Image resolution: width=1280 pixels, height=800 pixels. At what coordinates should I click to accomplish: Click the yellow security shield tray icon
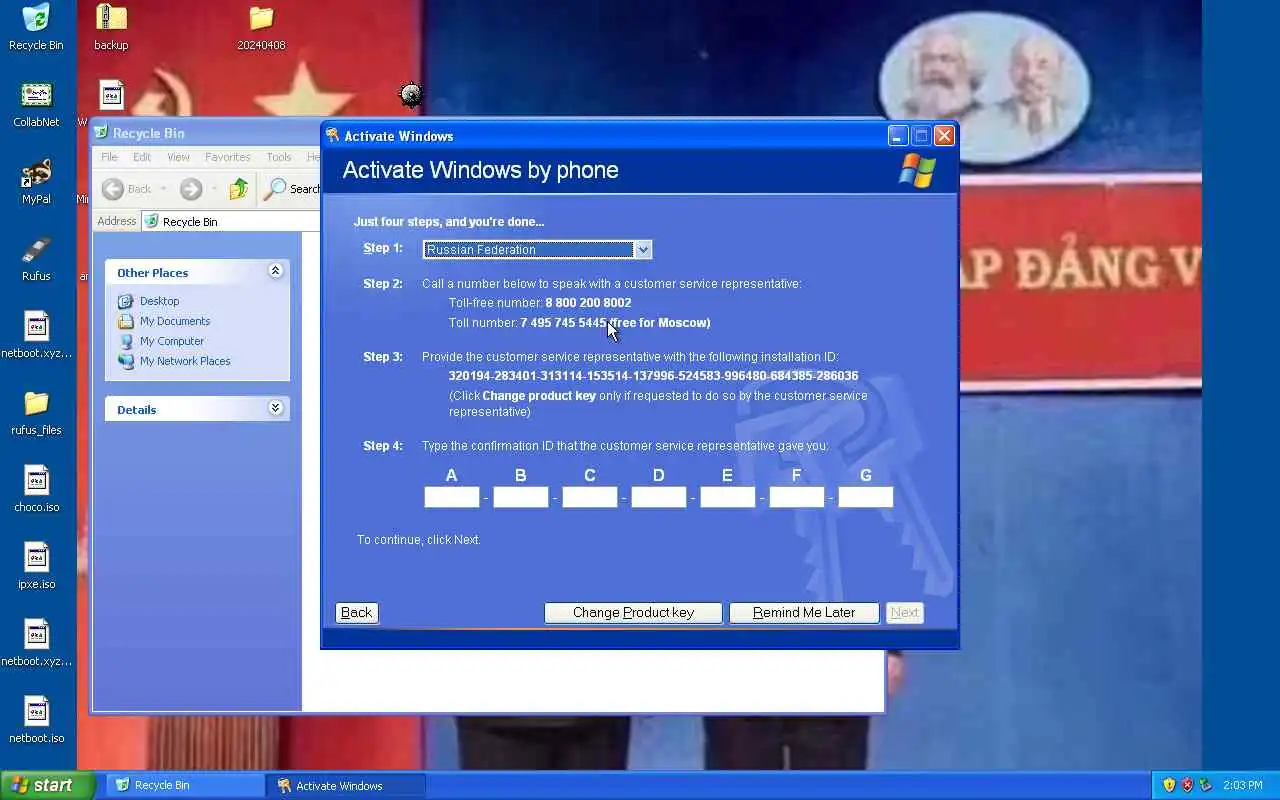1169,785
